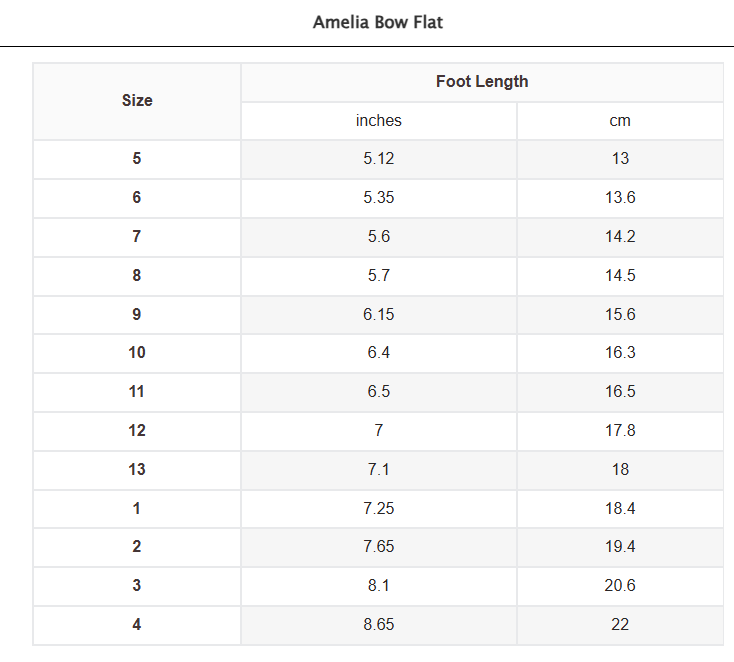
Task: Click the 7.25 inches cell
Action: click(379, 508)
